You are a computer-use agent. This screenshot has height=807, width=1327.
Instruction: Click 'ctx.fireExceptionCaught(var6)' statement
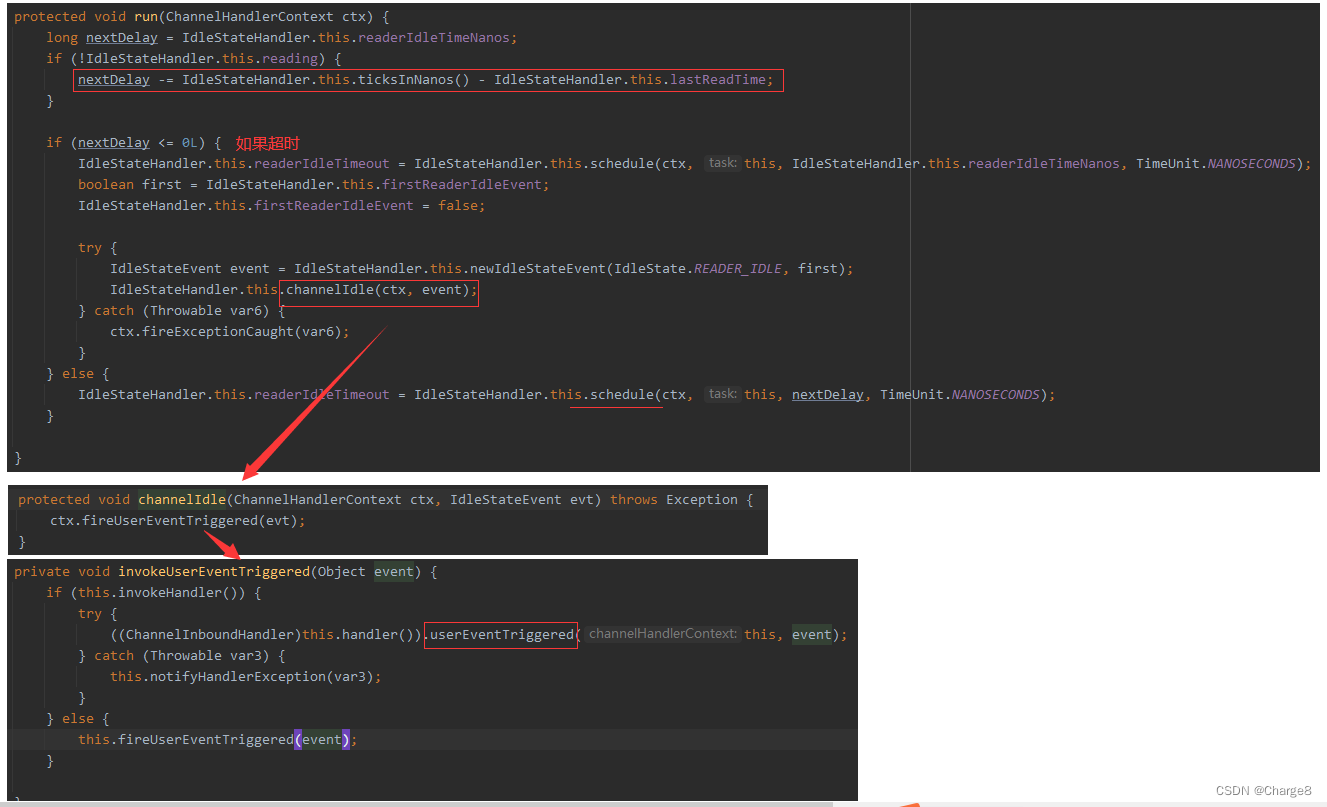coord(230,332)
